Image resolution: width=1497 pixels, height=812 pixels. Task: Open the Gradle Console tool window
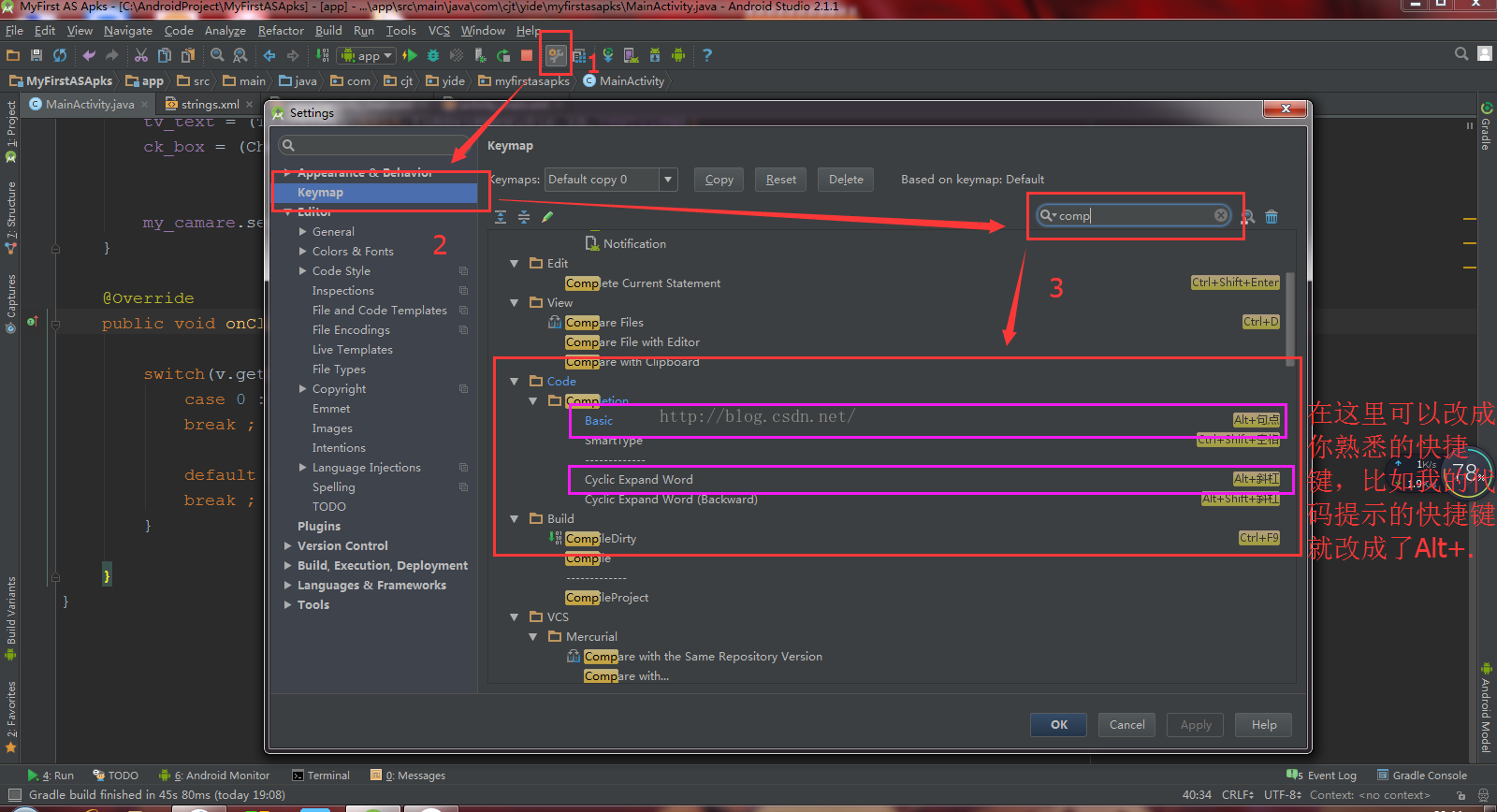pos(1421,776)
